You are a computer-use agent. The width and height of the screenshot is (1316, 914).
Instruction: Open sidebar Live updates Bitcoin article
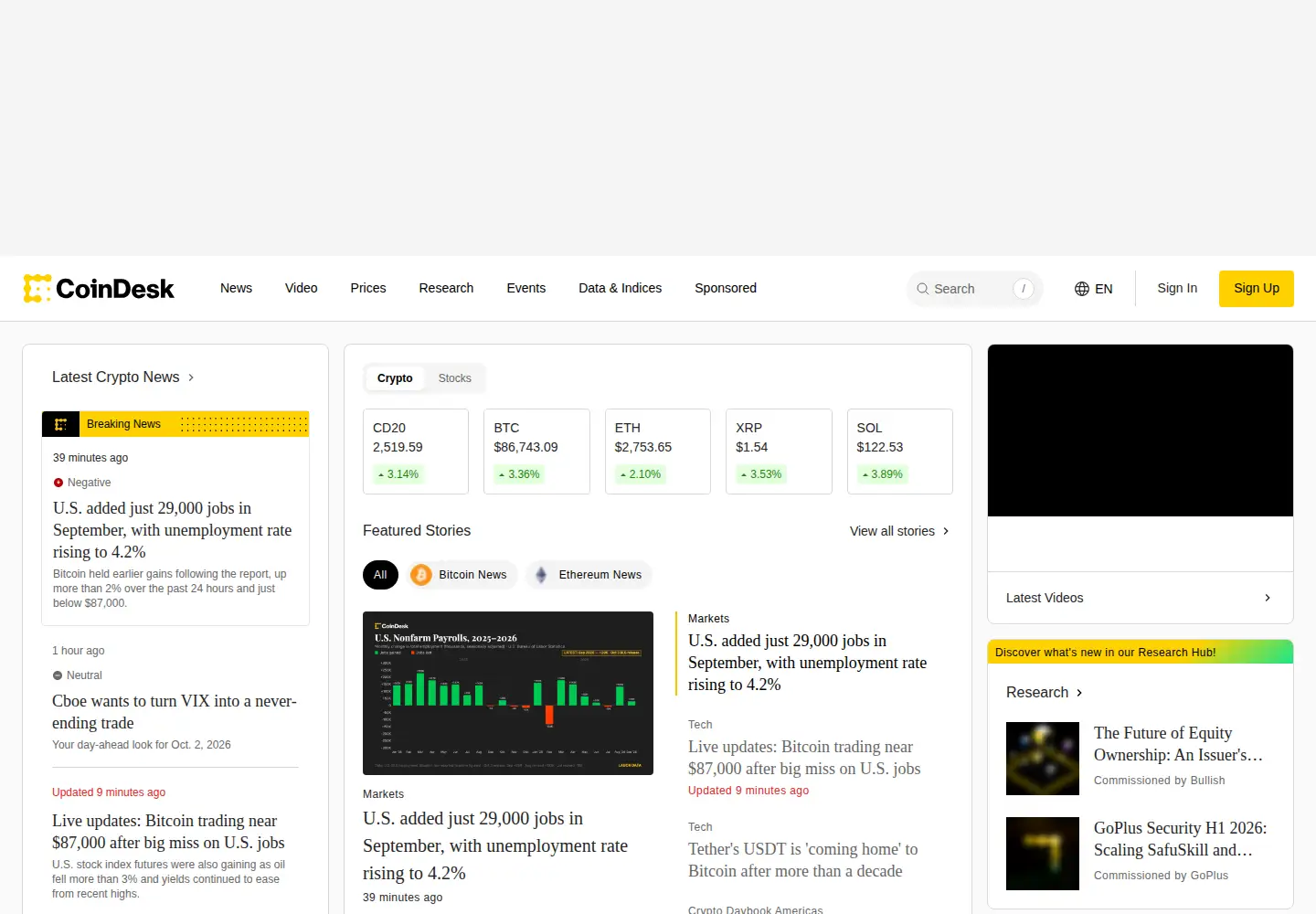tap(168, 832)
